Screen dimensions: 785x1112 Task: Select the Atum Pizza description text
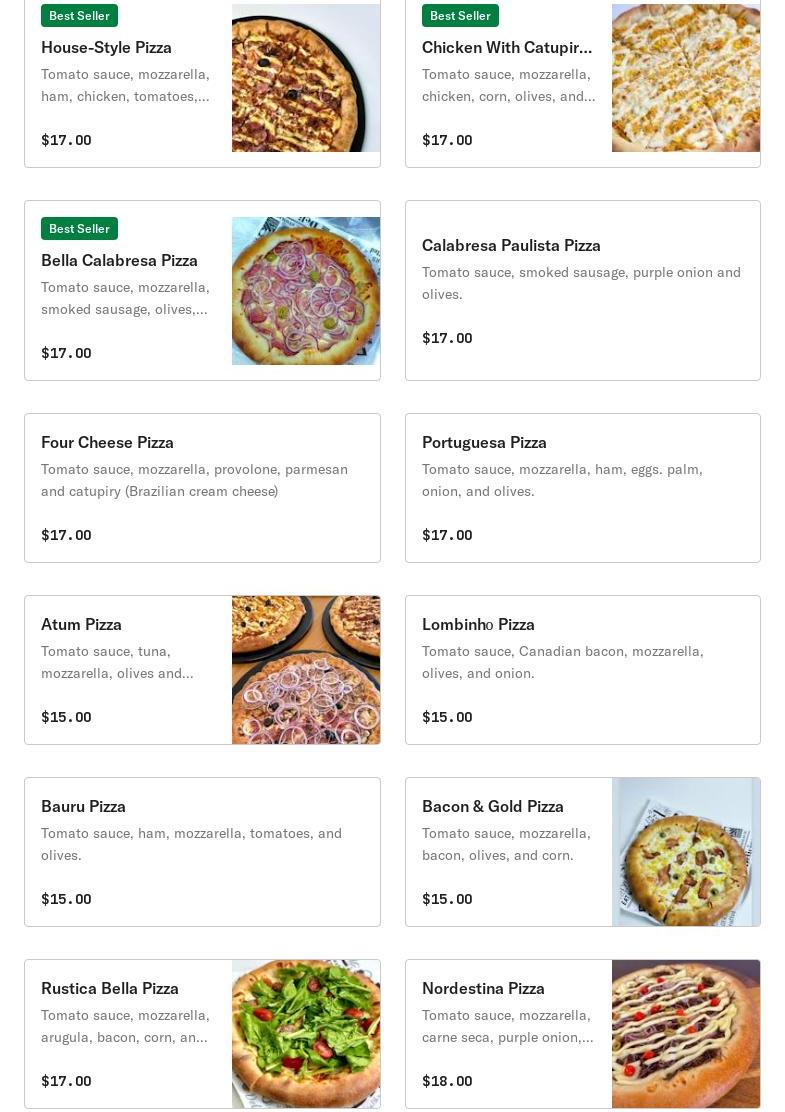tap(117, 662)
